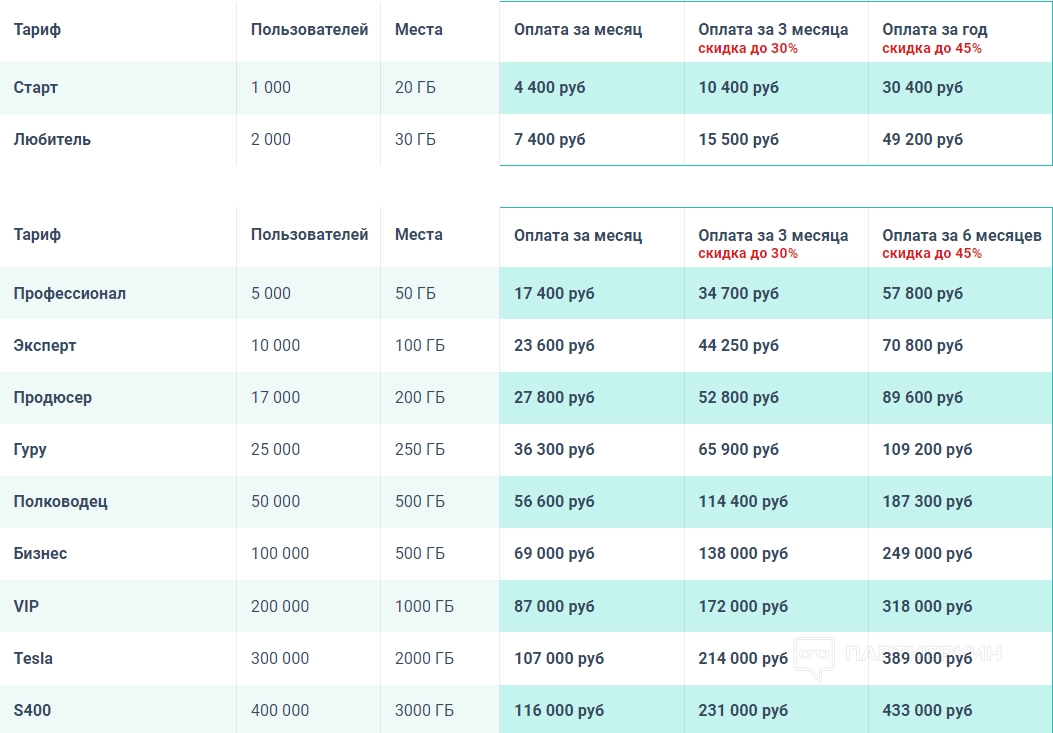This screenshot has height=733, width=1053.
Task: Click the 433 000 руб S400 price
Action: (927, 711)
